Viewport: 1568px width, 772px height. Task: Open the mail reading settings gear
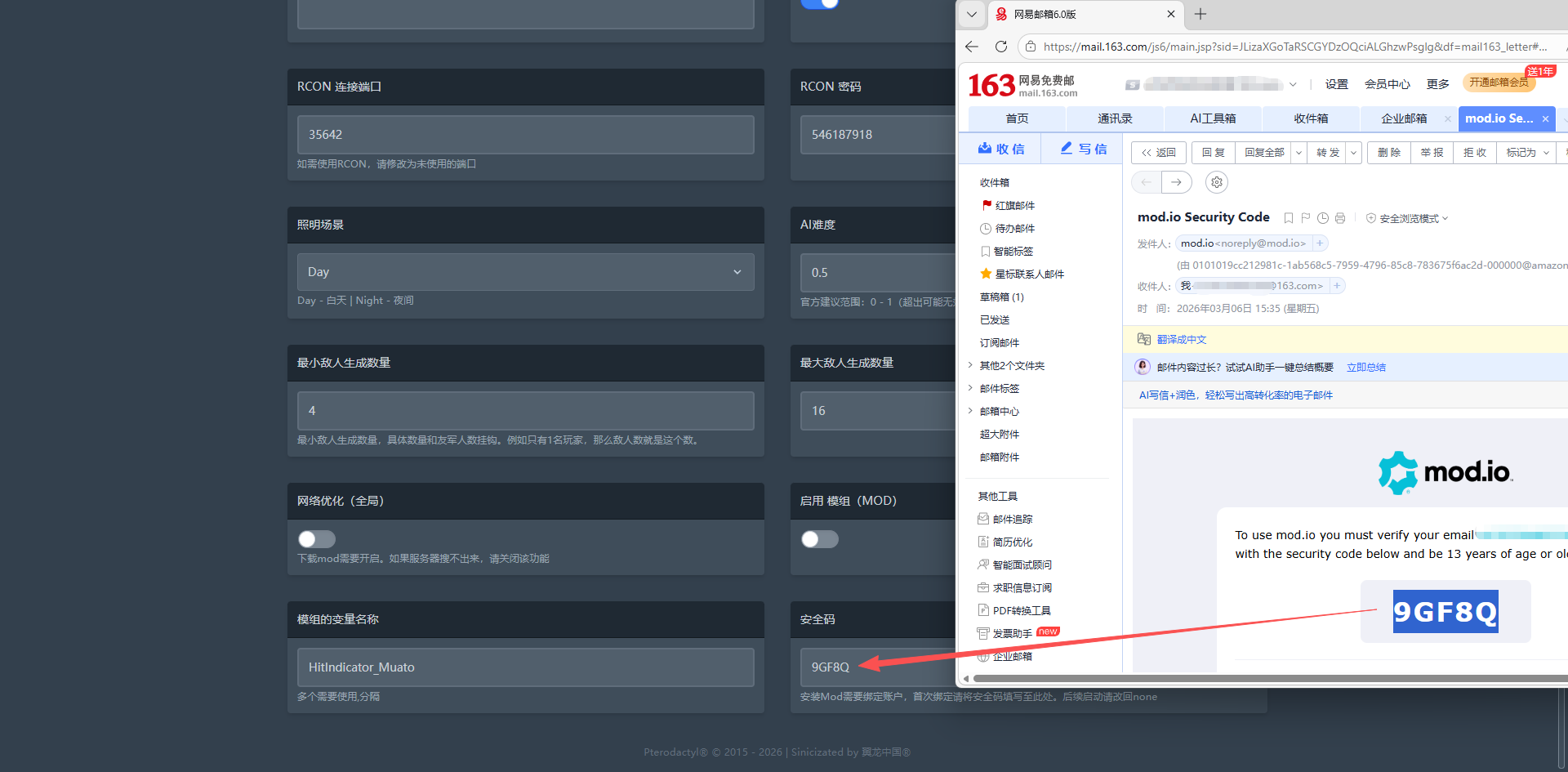coord(1217,182)
